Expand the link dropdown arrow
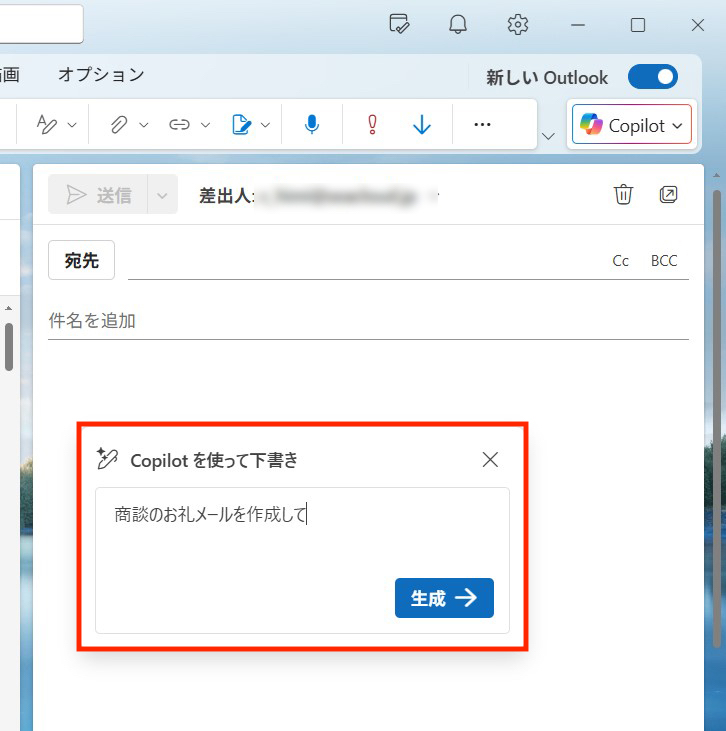The image size is (726, 731). (206, 125)
